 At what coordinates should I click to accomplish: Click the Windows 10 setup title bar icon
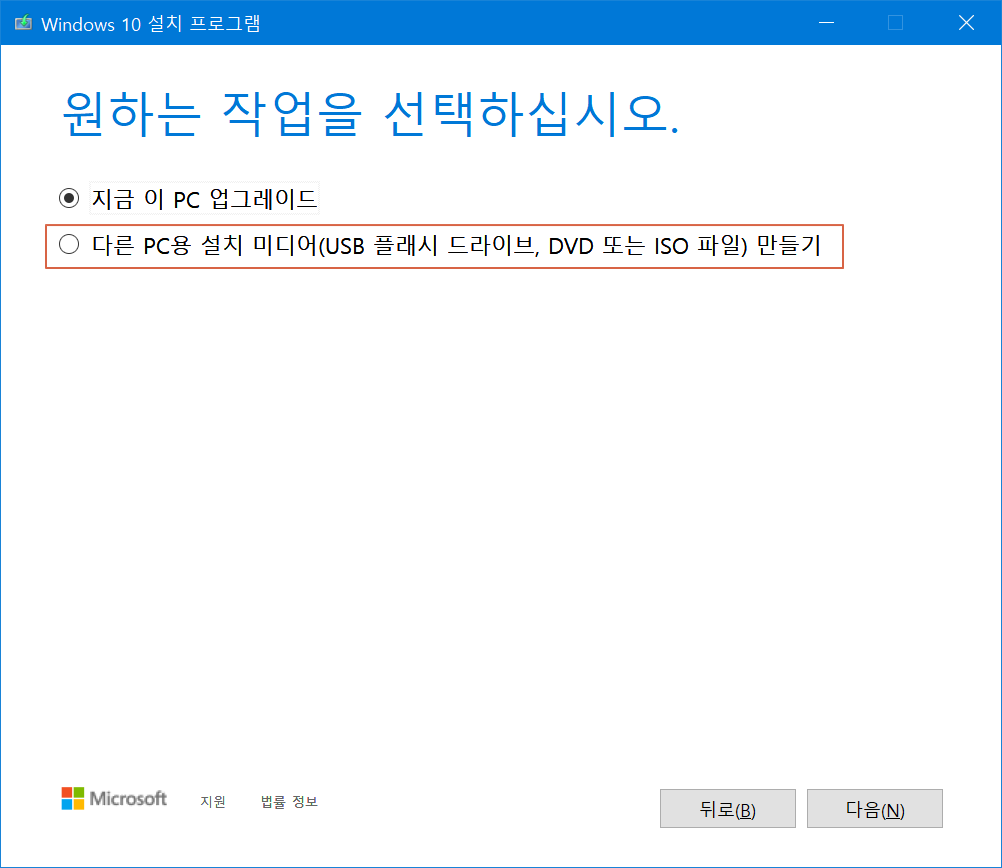click(x=23, y=24)
